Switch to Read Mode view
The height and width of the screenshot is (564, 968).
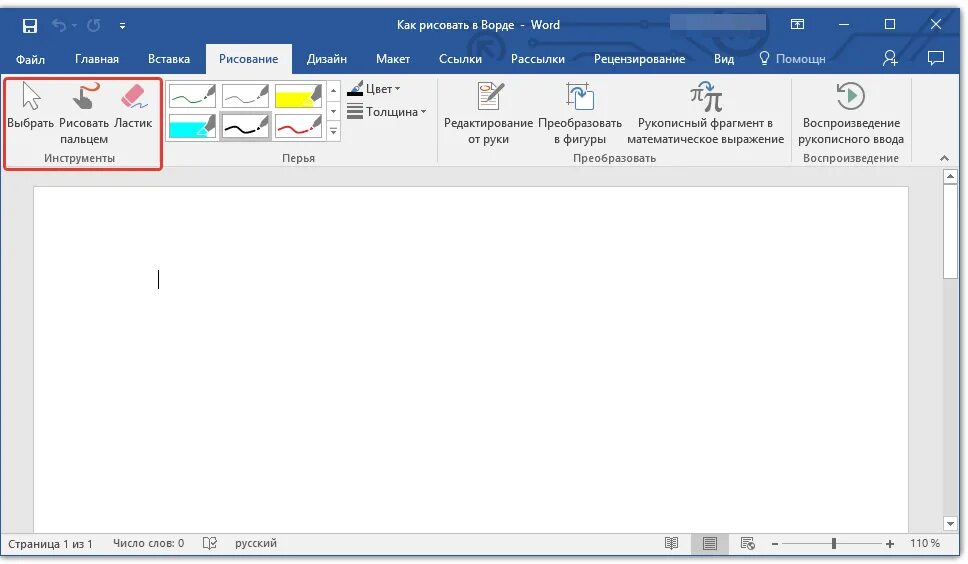click(x=671, y=544)
